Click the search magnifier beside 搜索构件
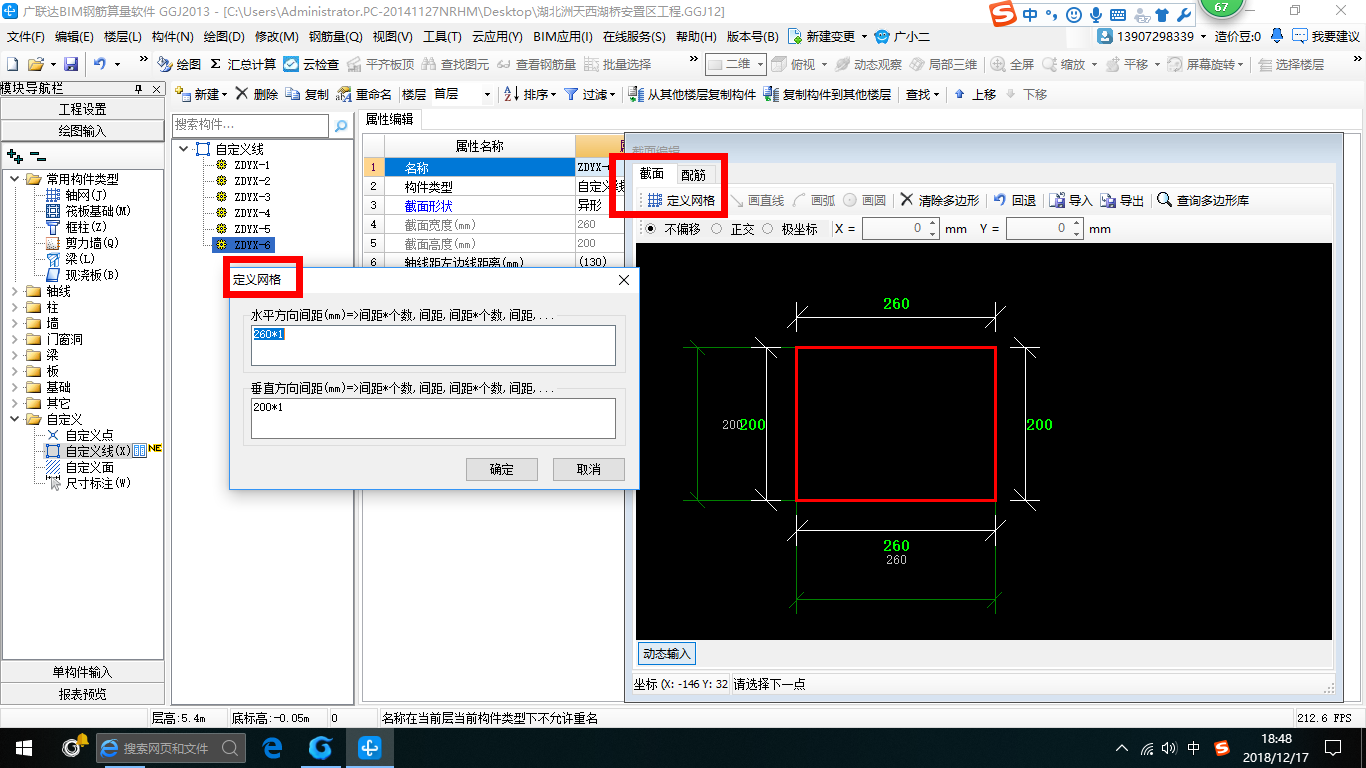The width and height of the screenshot is (1366, 768). click(x=341, y=126)
